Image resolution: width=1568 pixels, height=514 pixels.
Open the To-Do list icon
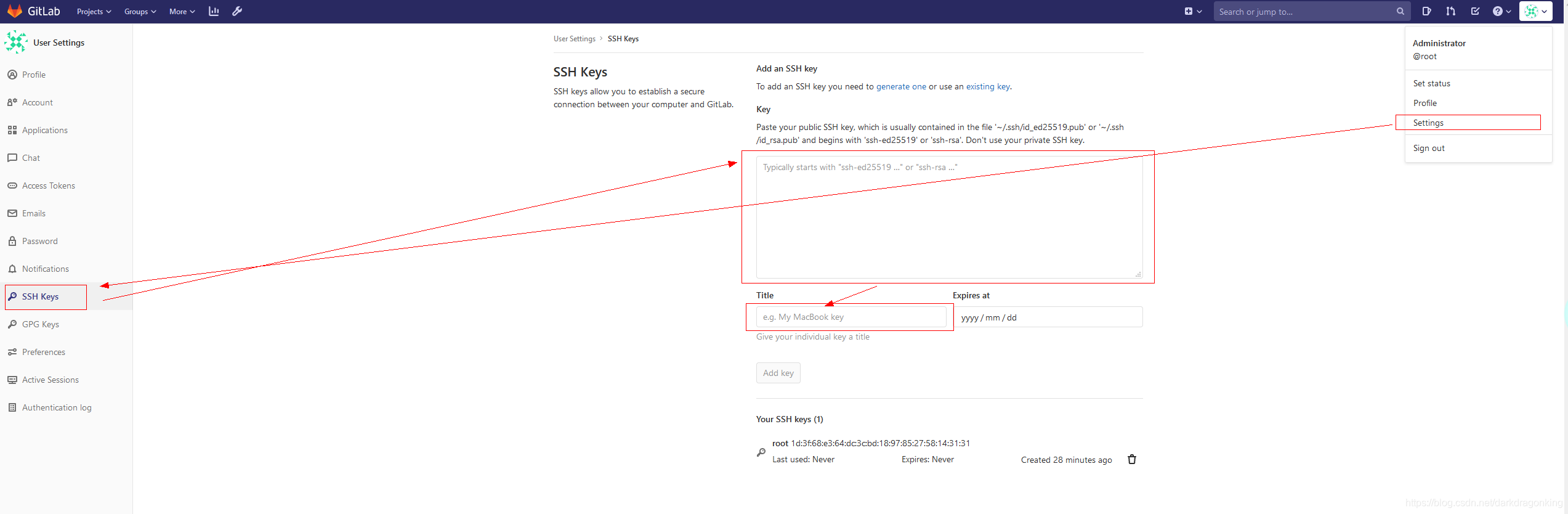(1475, 11)
